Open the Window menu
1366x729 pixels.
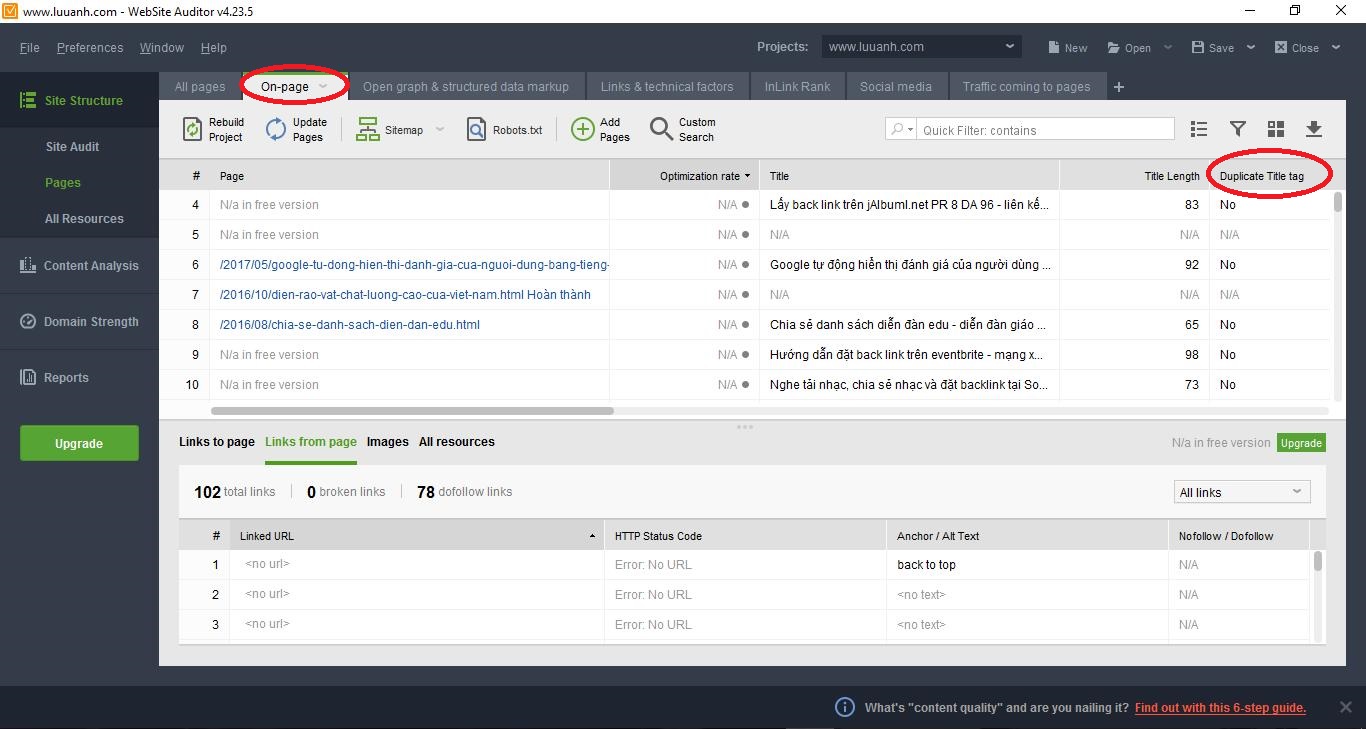coord(162,47)
